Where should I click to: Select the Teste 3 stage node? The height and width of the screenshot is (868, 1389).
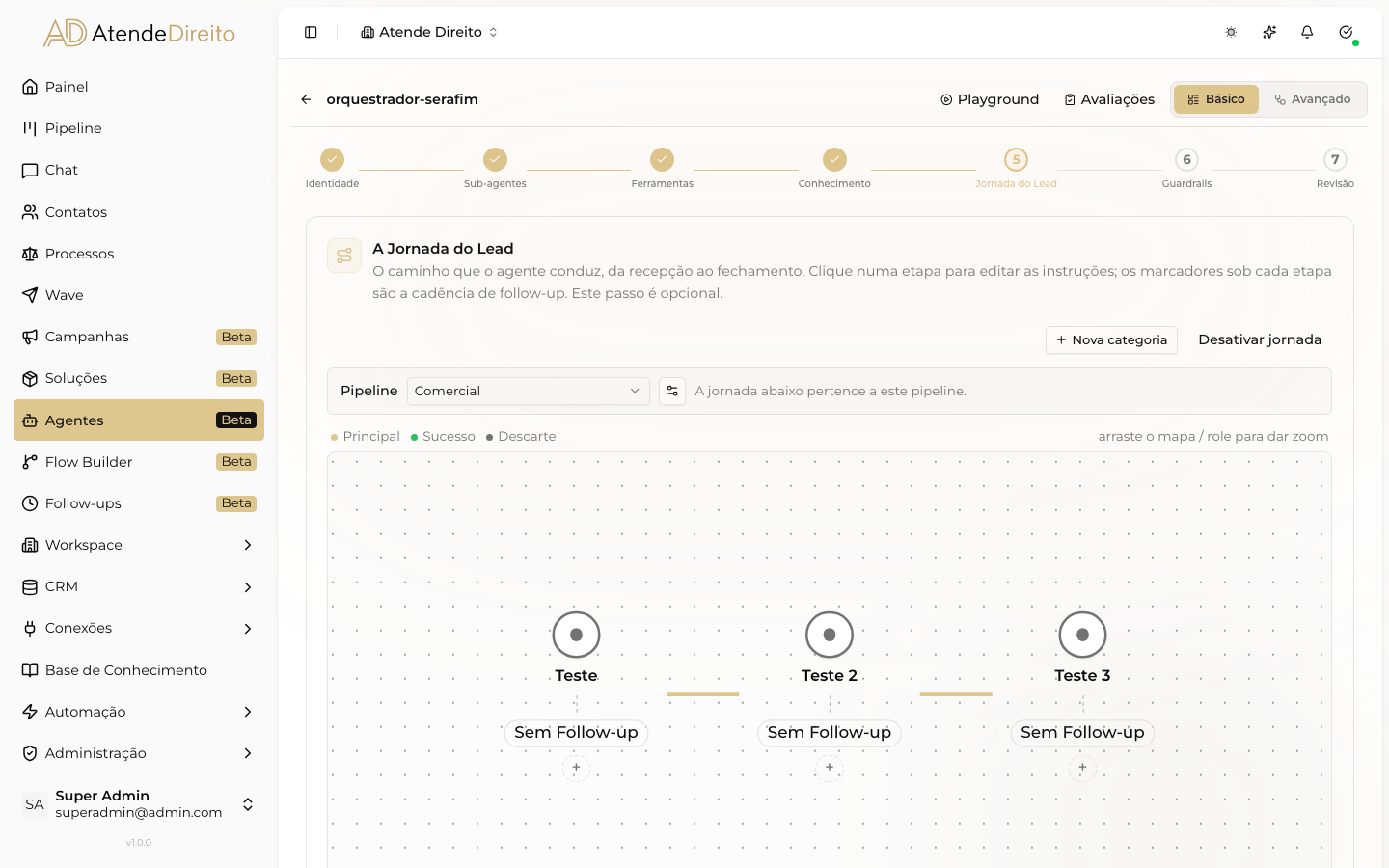click(1082, 635)
